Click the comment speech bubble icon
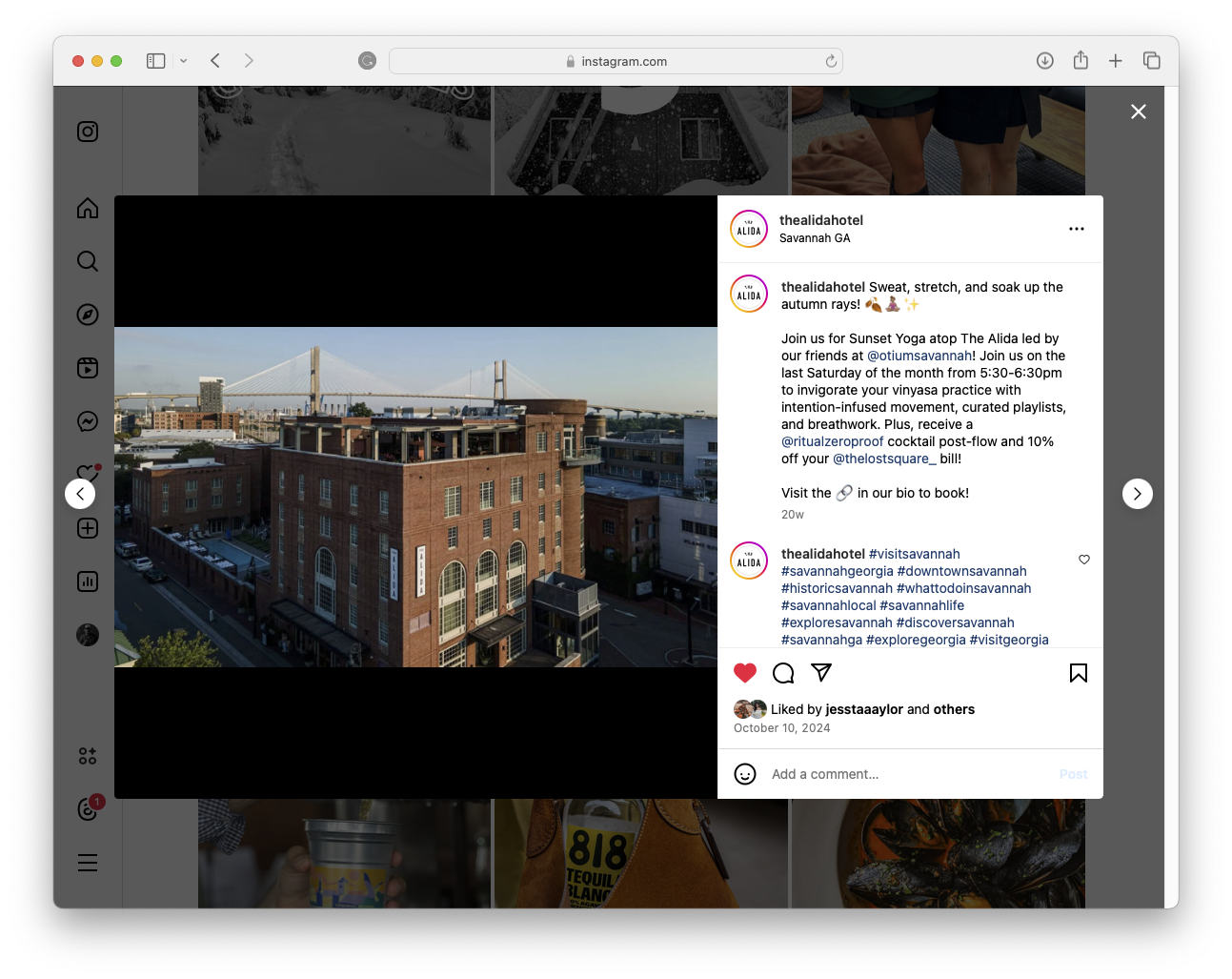 coord(783,673)
